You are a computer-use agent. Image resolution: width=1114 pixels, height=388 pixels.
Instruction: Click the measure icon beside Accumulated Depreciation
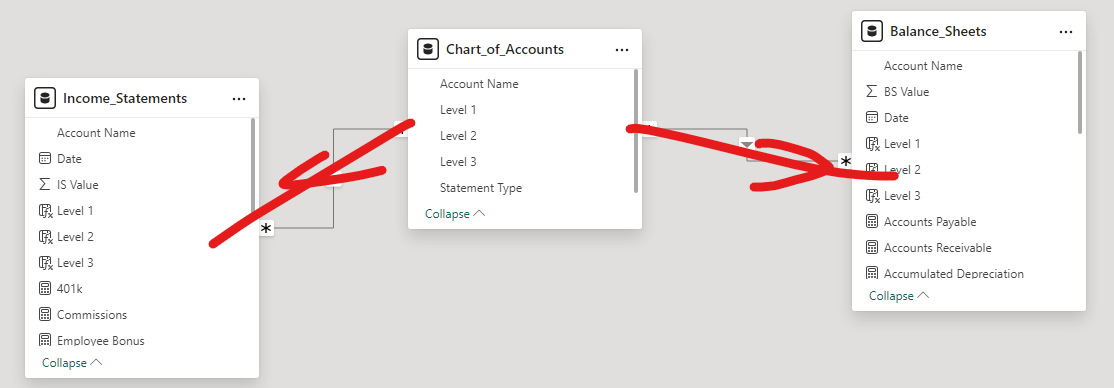point(872,274)
